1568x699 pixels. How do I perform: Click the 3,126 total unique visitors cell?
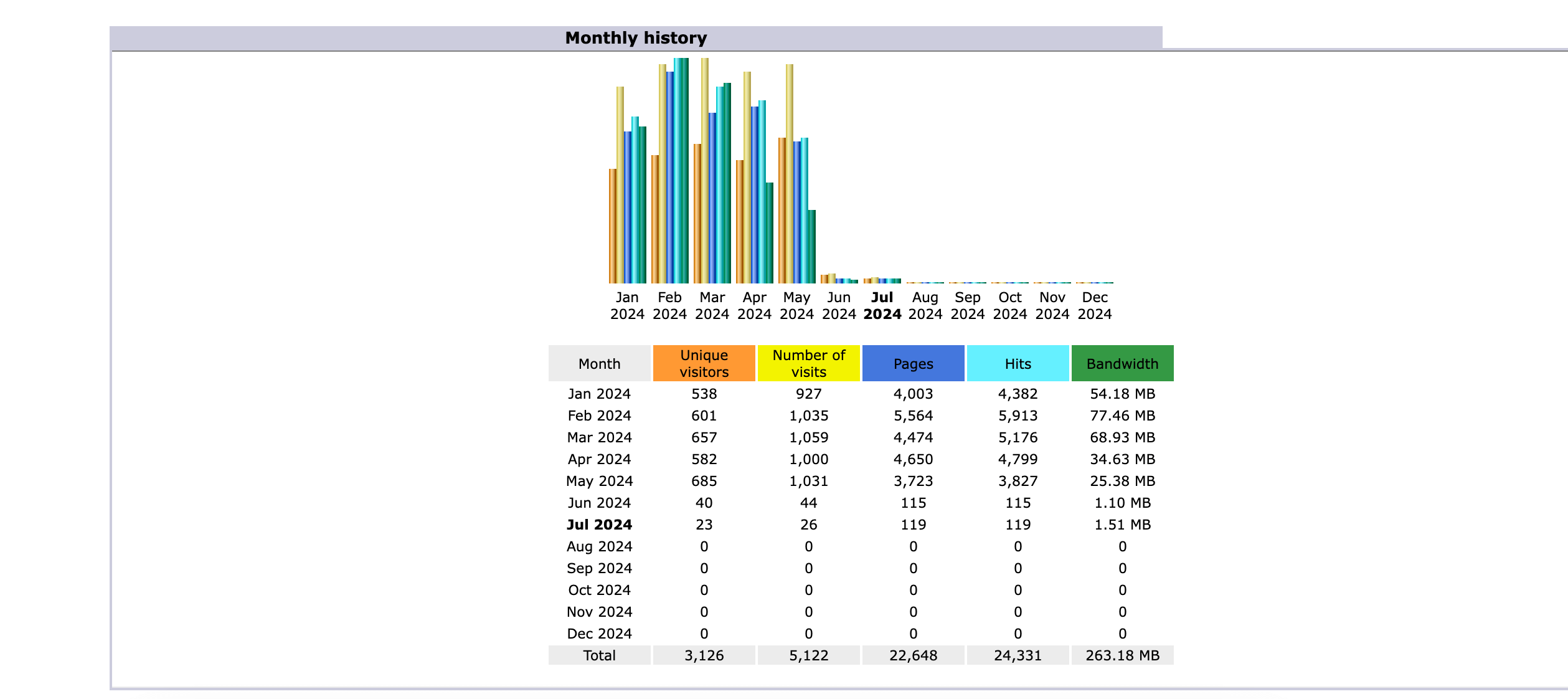point(704,655)
